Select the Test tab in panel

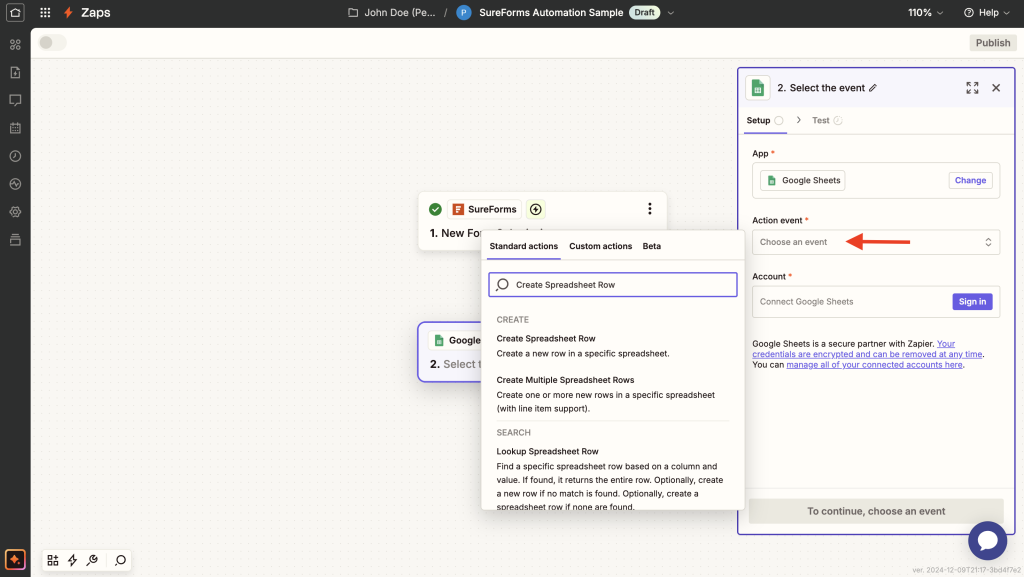click(821, 120)
